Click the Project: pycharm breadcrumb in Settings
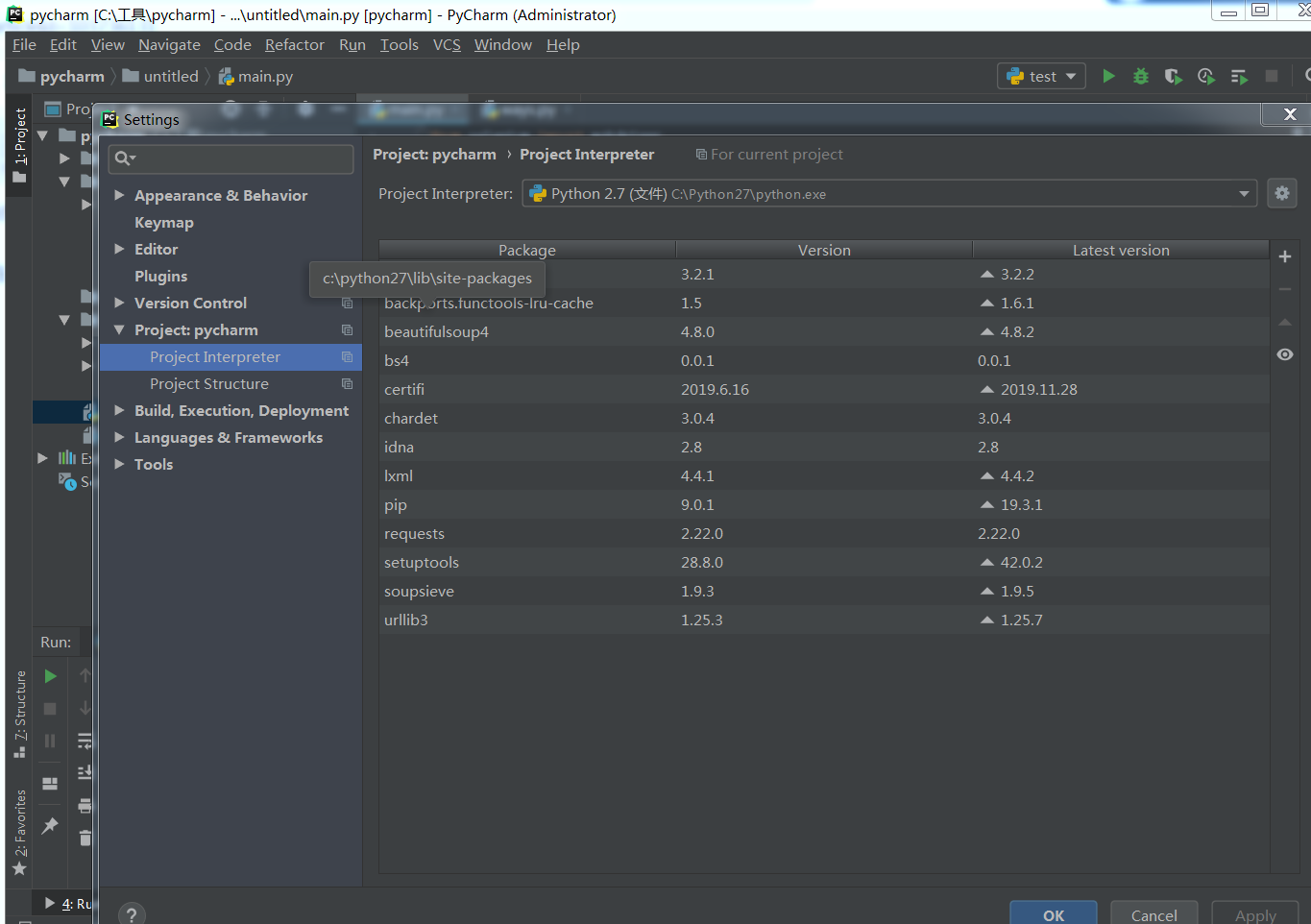Viewport: 1311px width, 924px height. (x=434, y=155)
